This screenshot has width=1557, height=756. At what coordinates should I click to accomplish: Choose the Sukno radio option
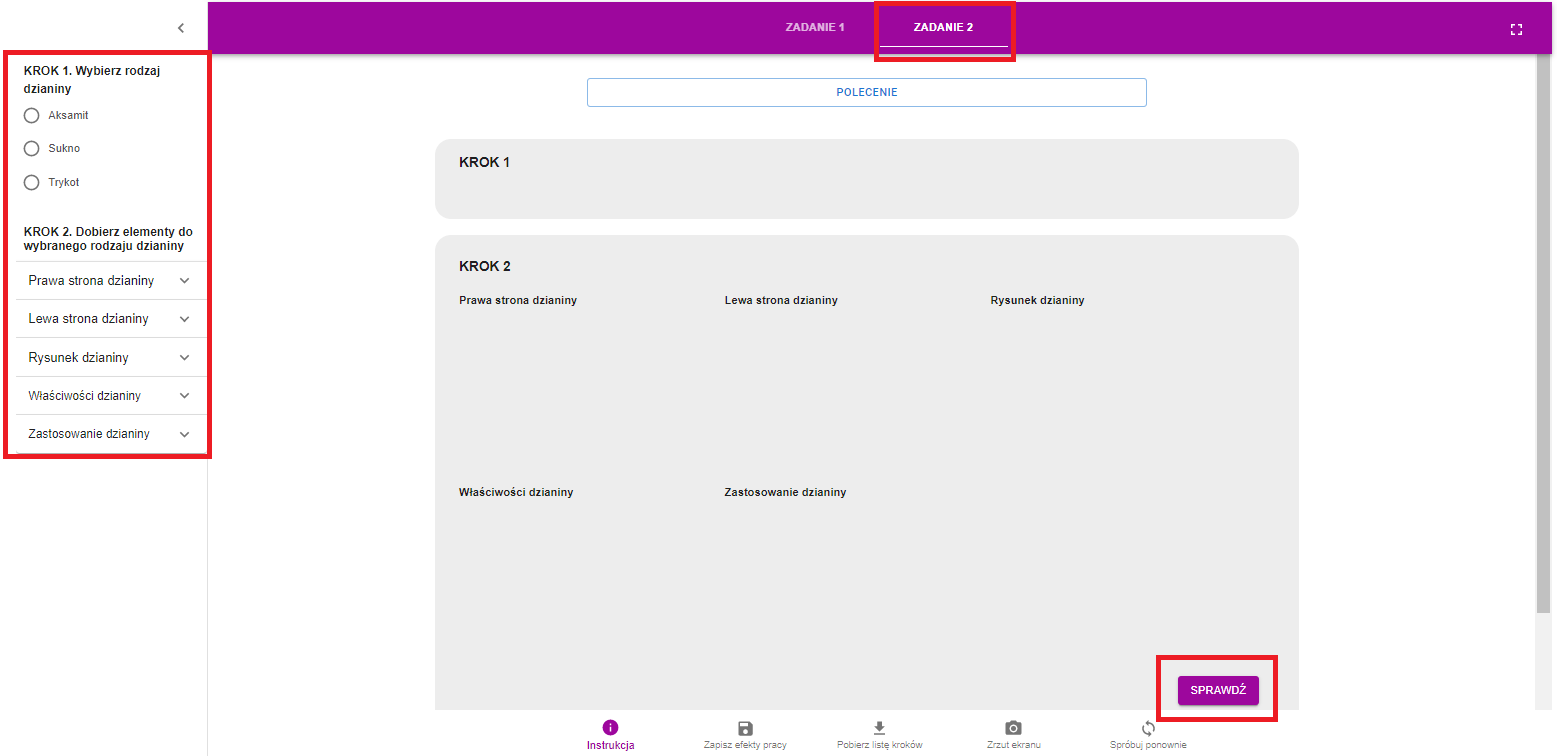coord(31,149)
